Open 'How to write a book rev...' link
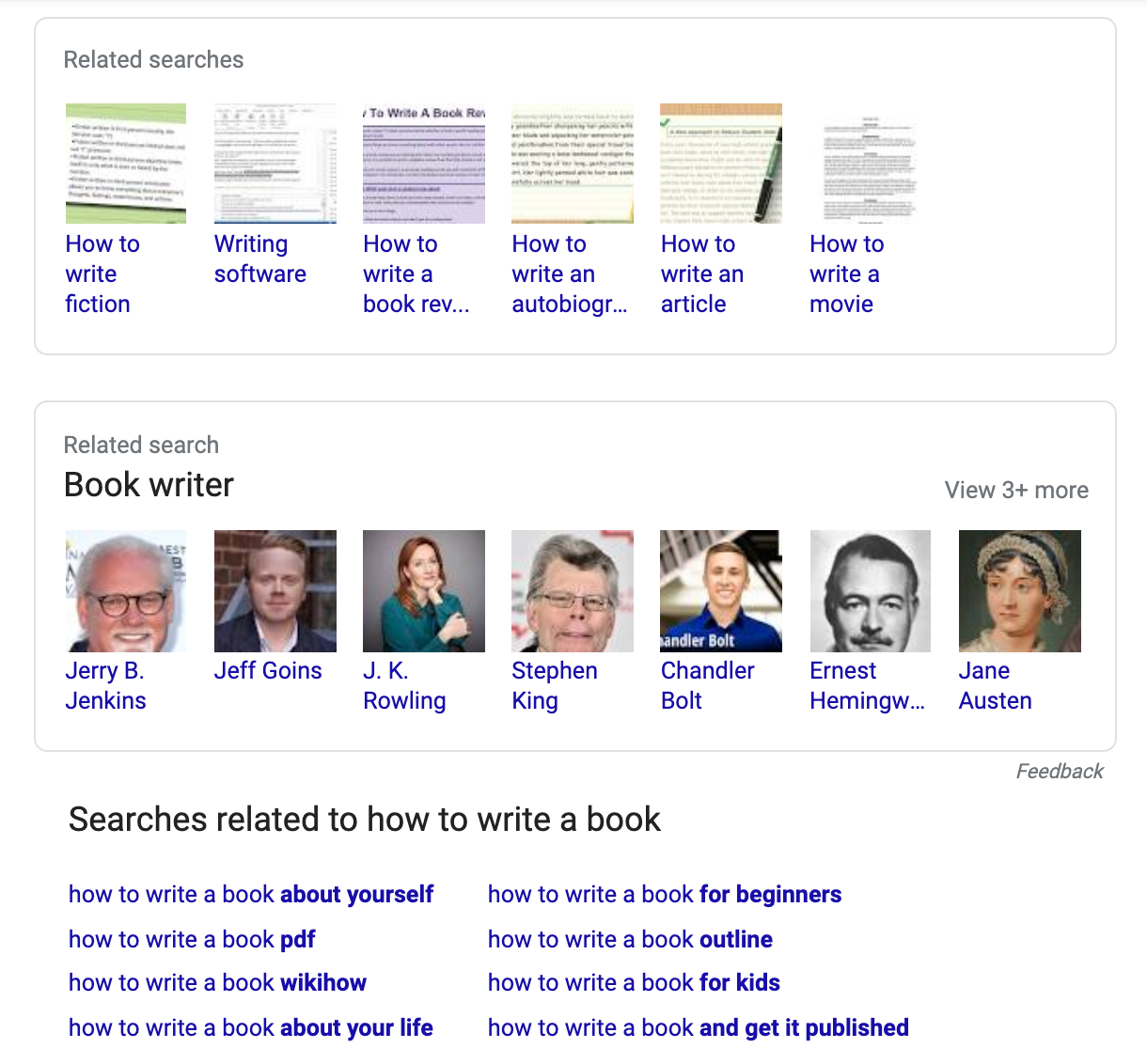The height and width of the screenshot is (1064, 1147). (x=416, y=274)
